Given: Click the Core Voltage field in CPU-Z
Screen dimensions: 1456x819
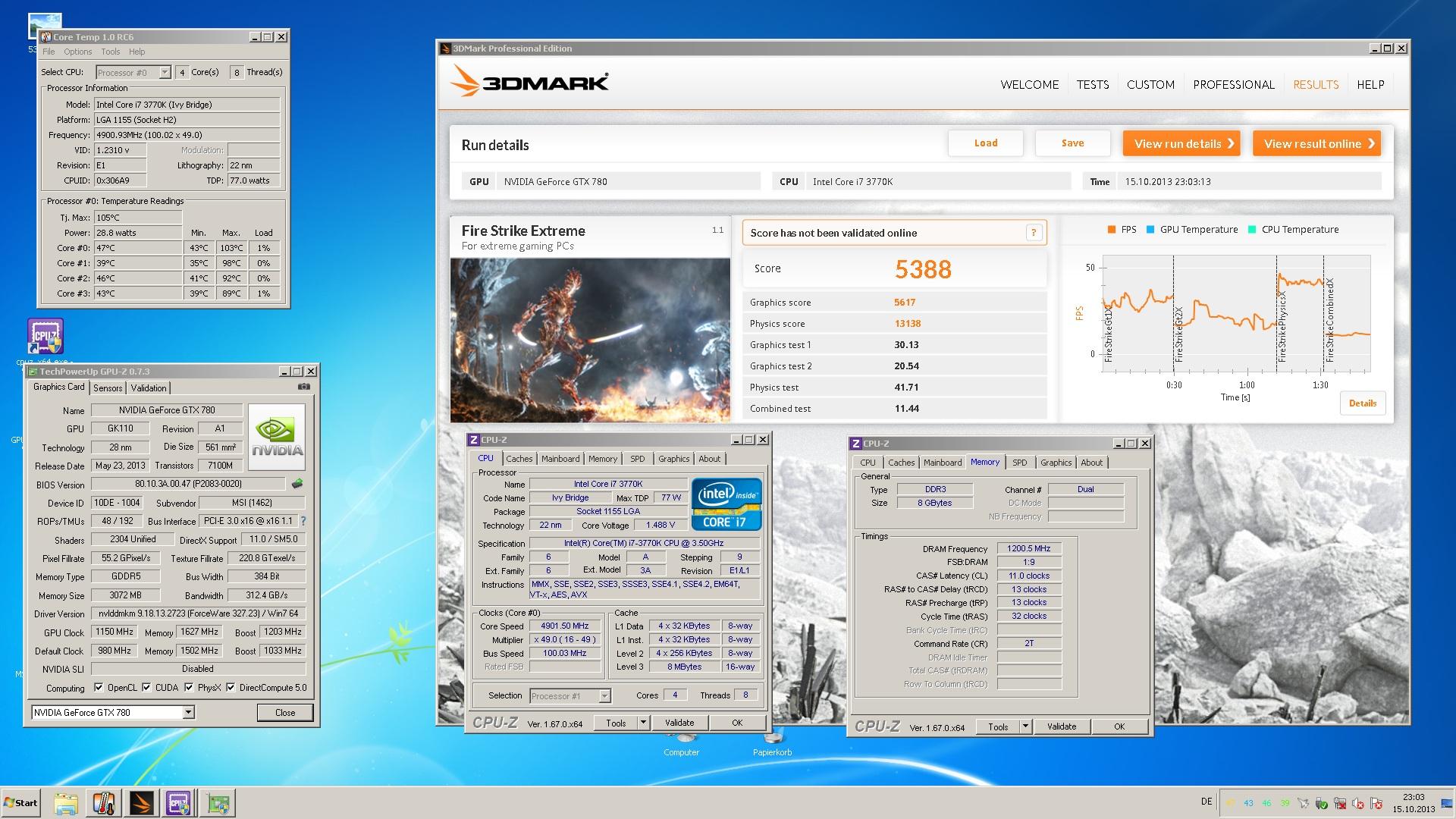Looking at the screenshot, I should (661, 525).
